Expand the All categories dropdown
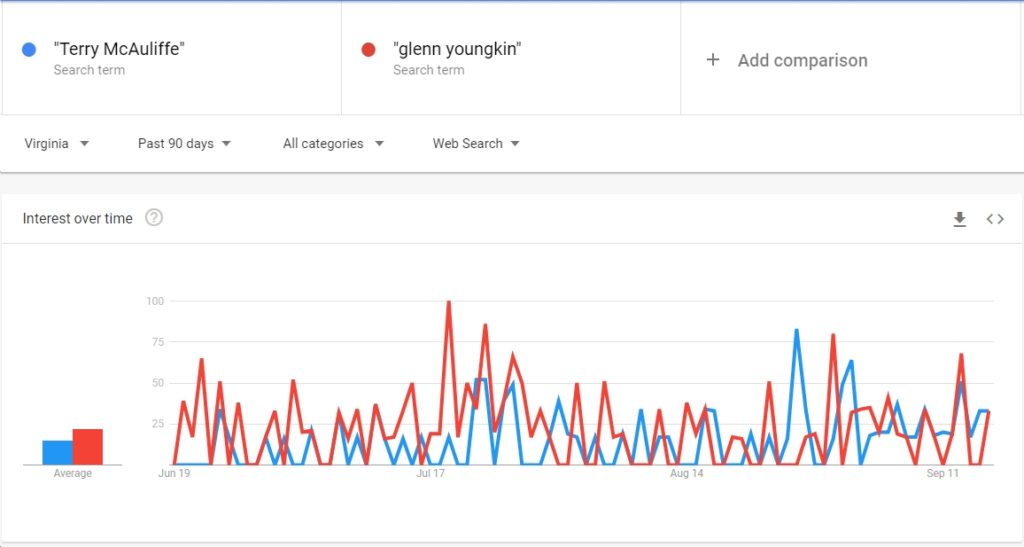This screenshot has width=1024, height=547. [x=333, y=144]
